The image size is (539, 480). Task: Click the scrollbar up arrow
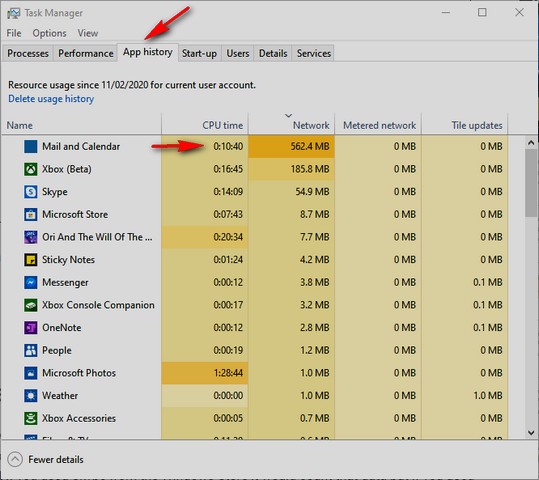point(531,143)
